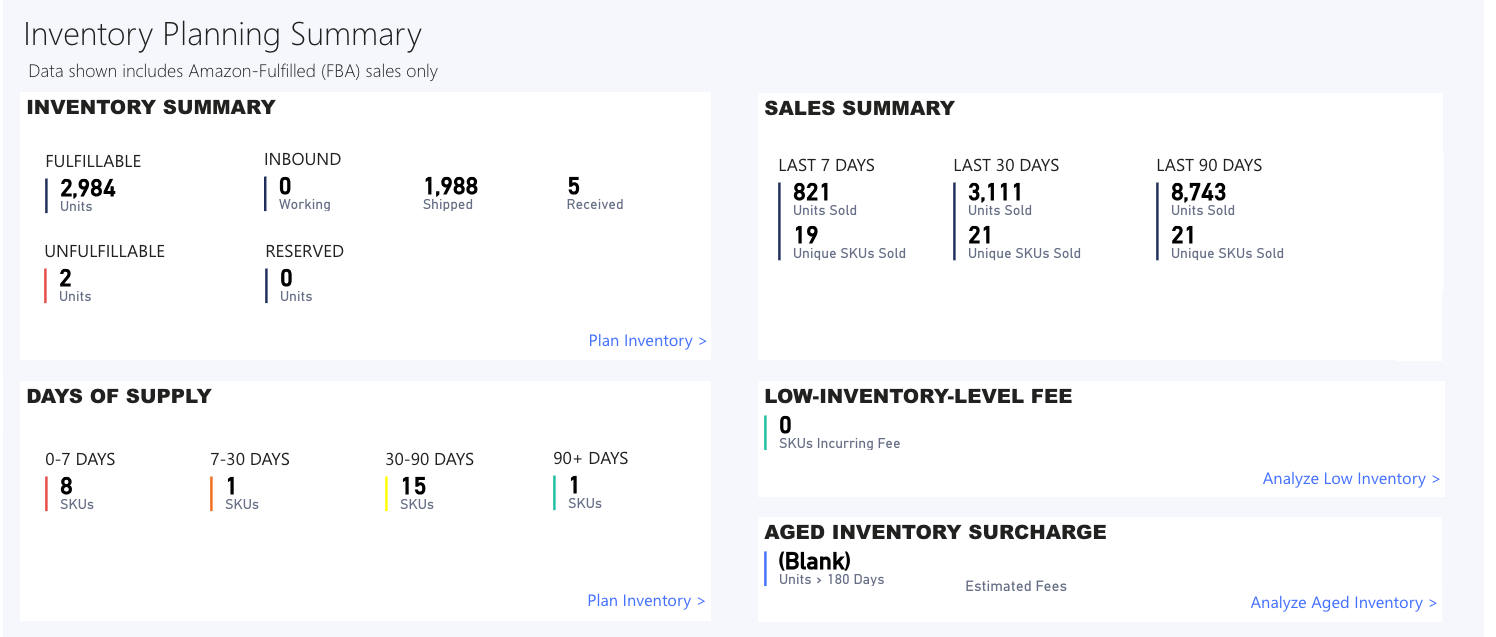Open Plan Inventory link under Days of Supply

(x=646, y=601)
